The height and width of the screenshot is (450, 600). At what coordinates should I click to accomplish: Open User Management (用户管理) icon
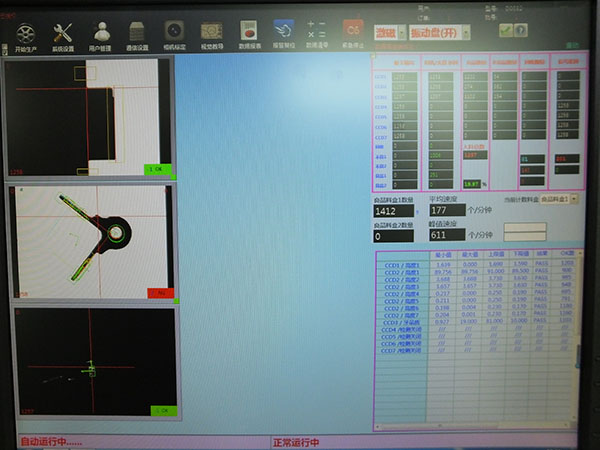[102, 34]
